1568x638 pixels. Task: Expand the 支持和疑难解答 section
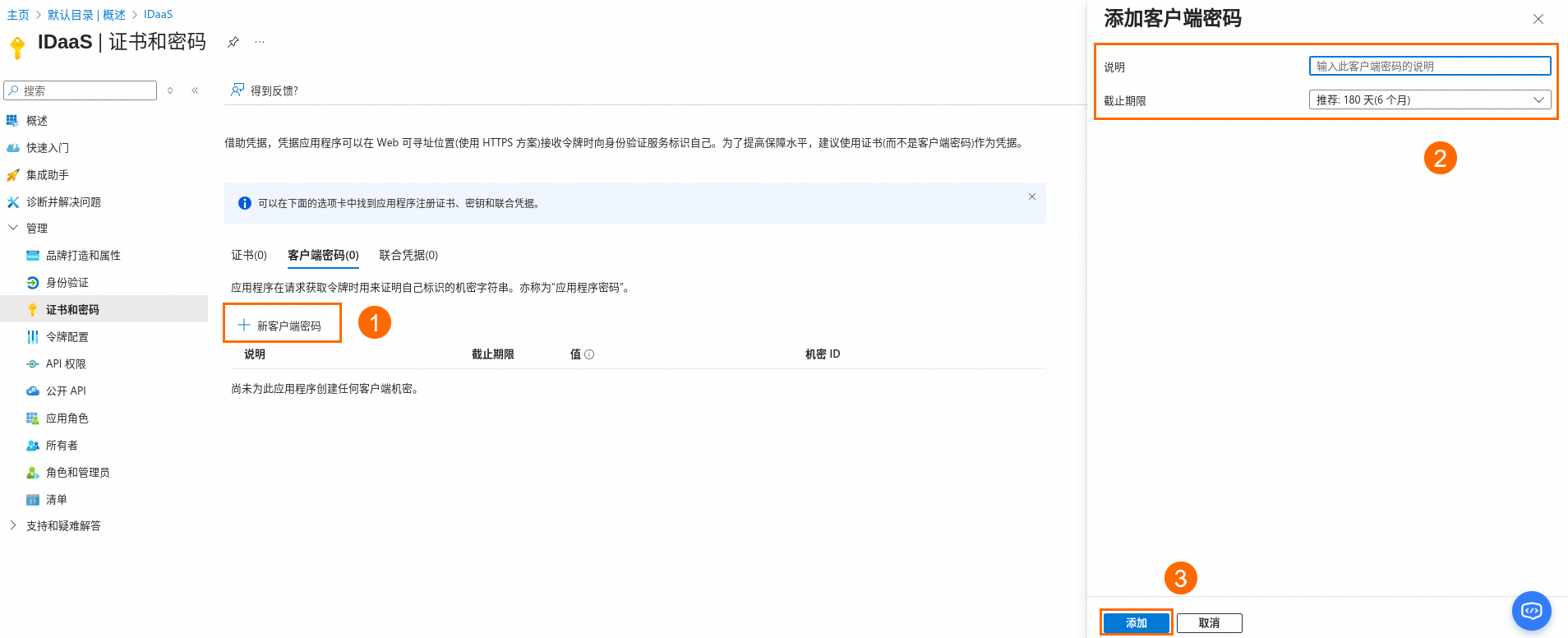[13, 525]
